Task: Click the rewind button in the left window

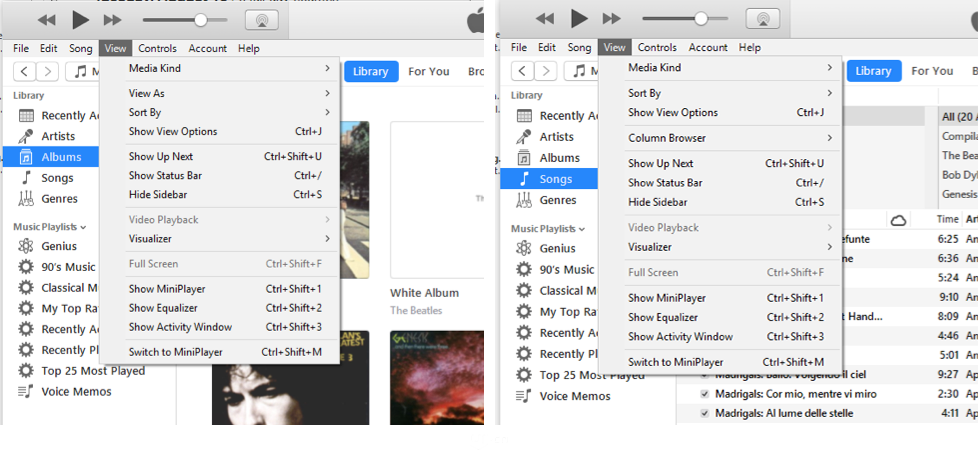Action: [x=46, y=20]
